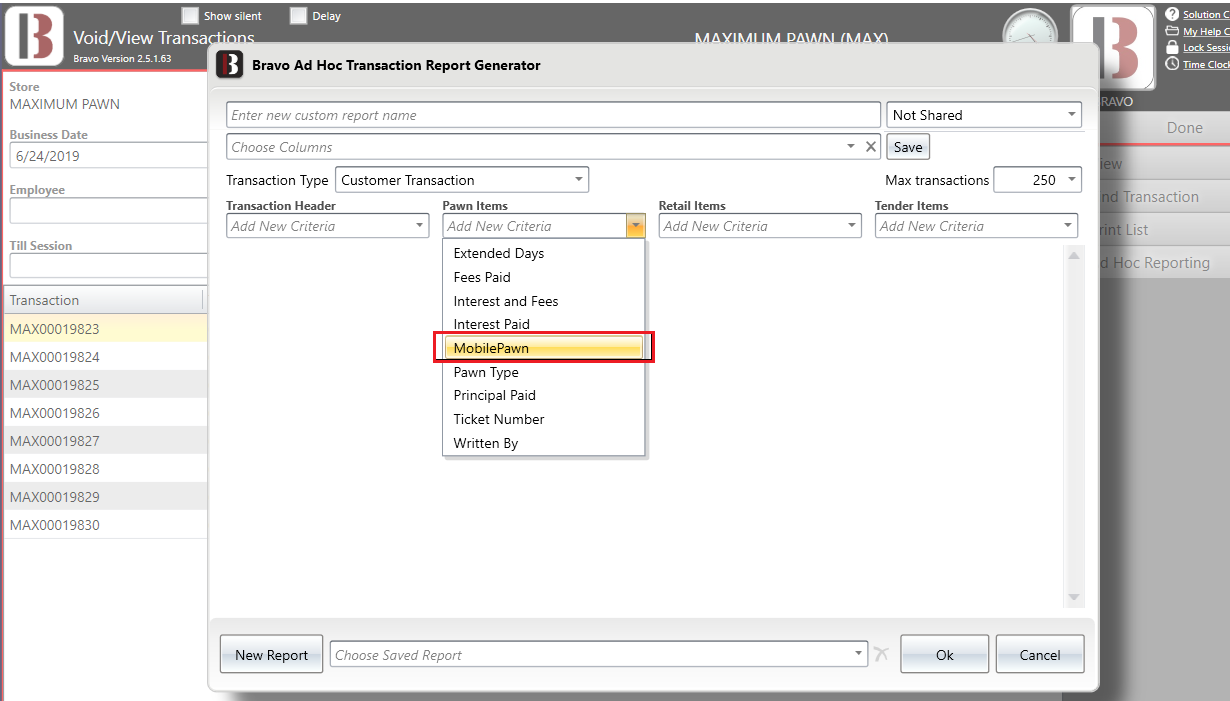Expand Transaction Header criteria dropdown

[420, 226]
